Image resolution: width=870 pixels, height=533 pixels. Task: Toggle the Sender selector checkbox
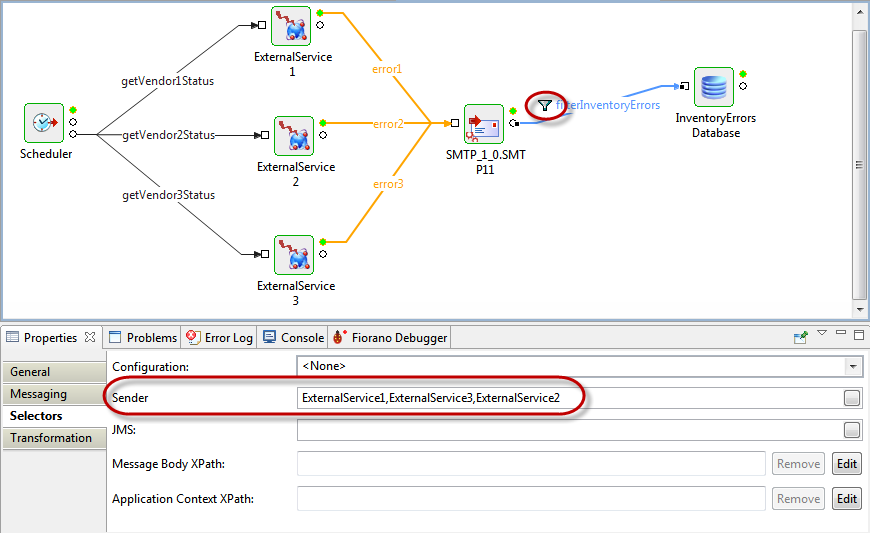pyautogui.click(x=851, y=399)
